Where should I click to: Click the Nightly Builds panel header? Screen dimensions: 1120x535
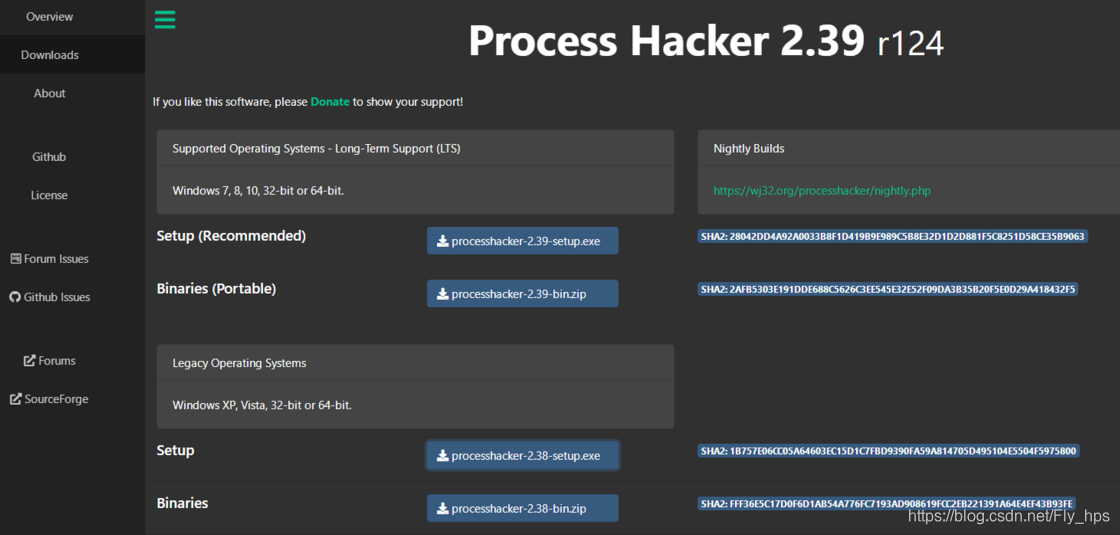[x=749, y=149]
